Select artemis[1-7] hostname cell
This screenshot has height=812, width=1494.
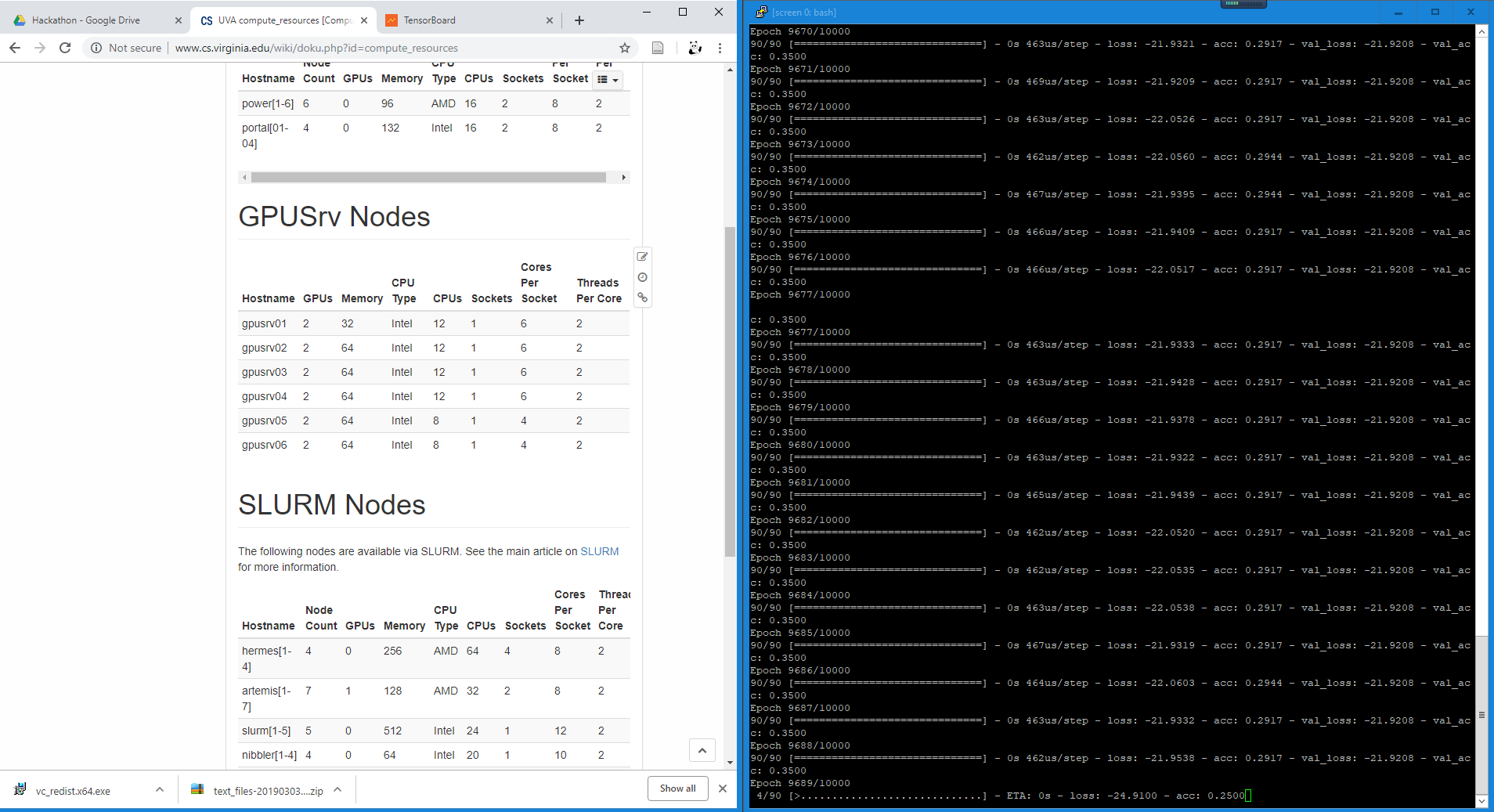(x=267, y=698)
